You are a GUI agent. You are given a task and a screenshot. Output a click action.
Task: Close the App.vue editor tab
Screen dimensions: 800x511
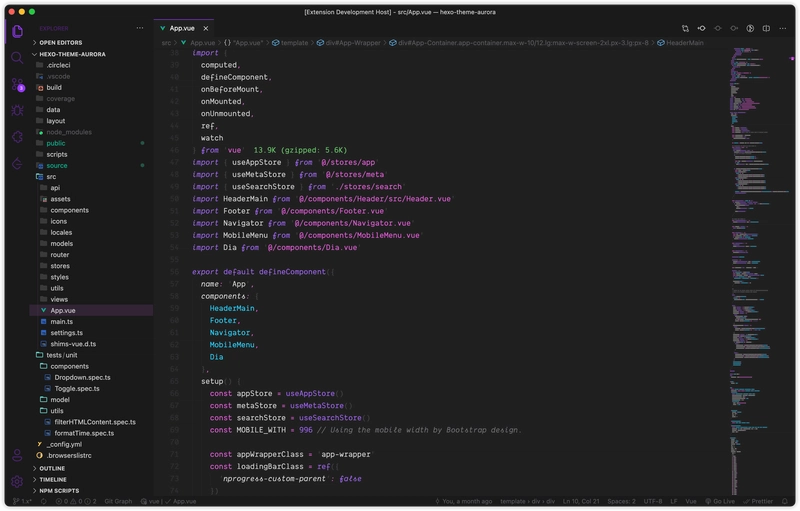pyautogui.click(x=206, y=29)
